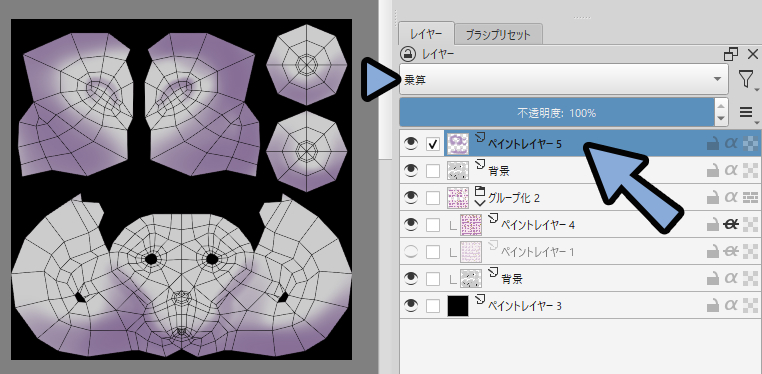Toggle the lock icon on ペイントレイヤー 3
This screenshot has width=762, height=374.
coord(712,306)
